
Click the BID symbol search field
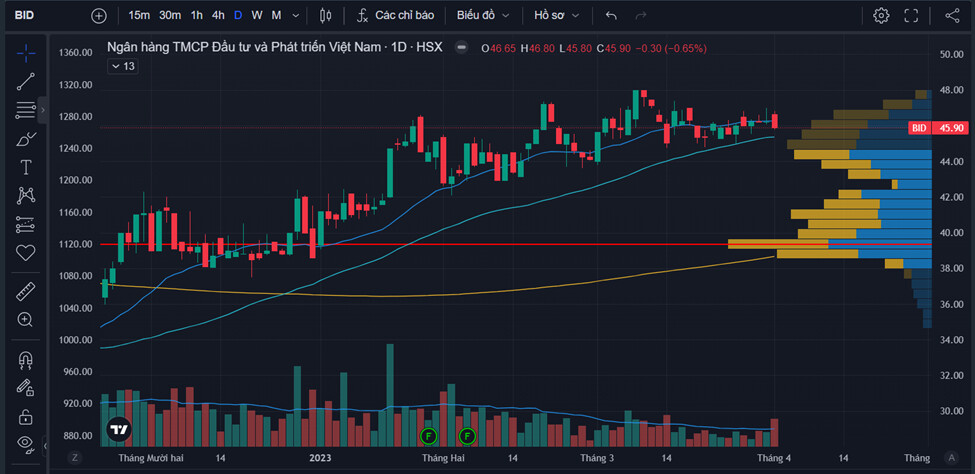[x=40, y=16]
